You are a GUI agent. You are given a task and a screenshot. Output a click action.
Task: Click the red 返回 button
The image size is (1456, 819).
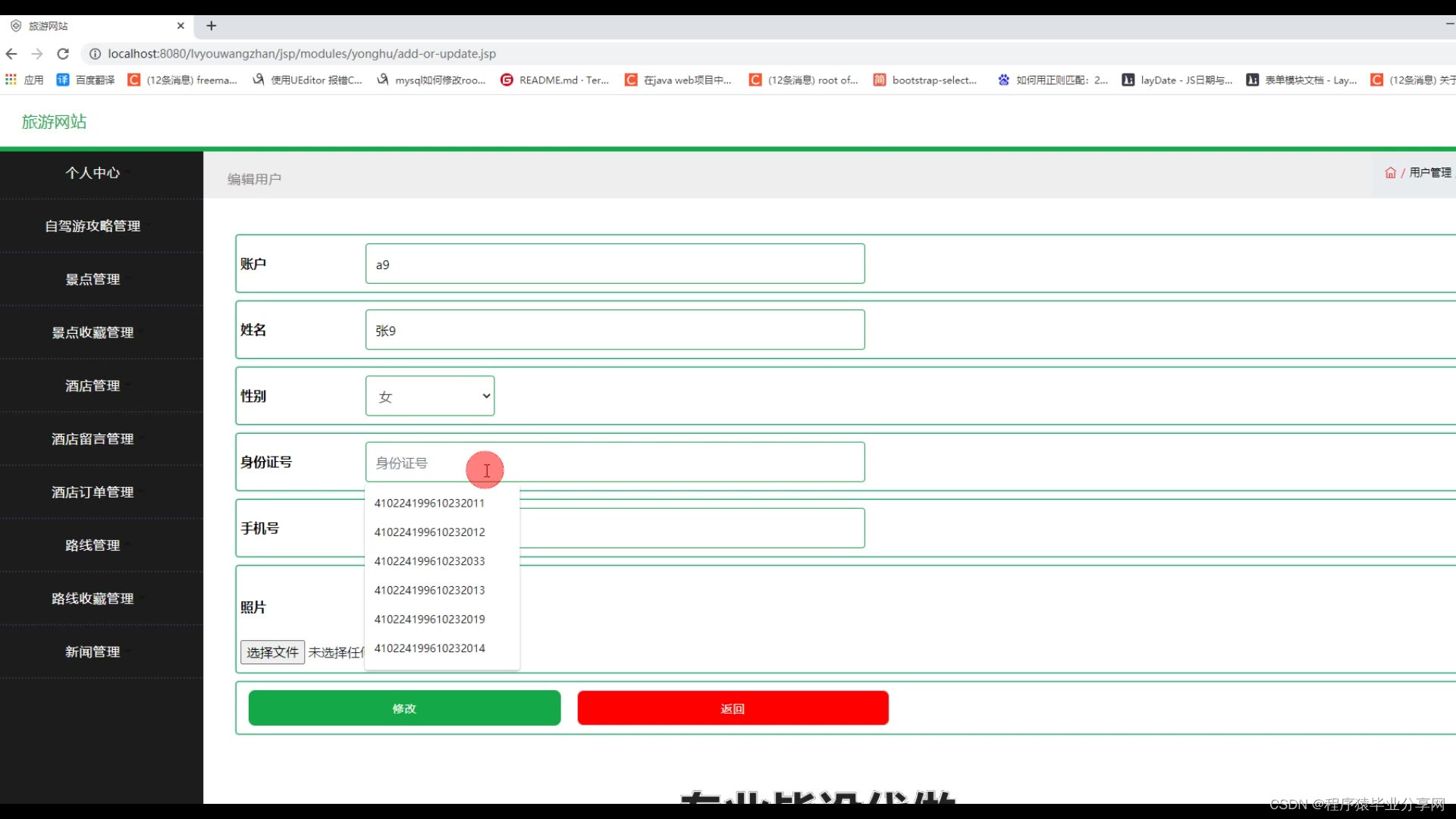pyautogui.click(x=733, y=708)
